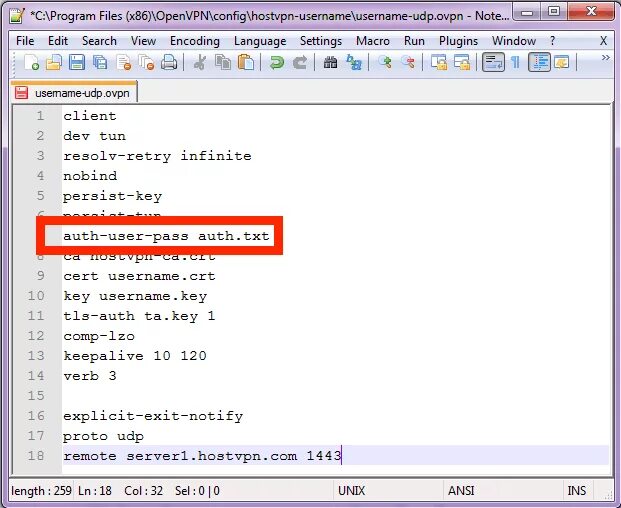Click the 'dev tun' line

(94, 136)
